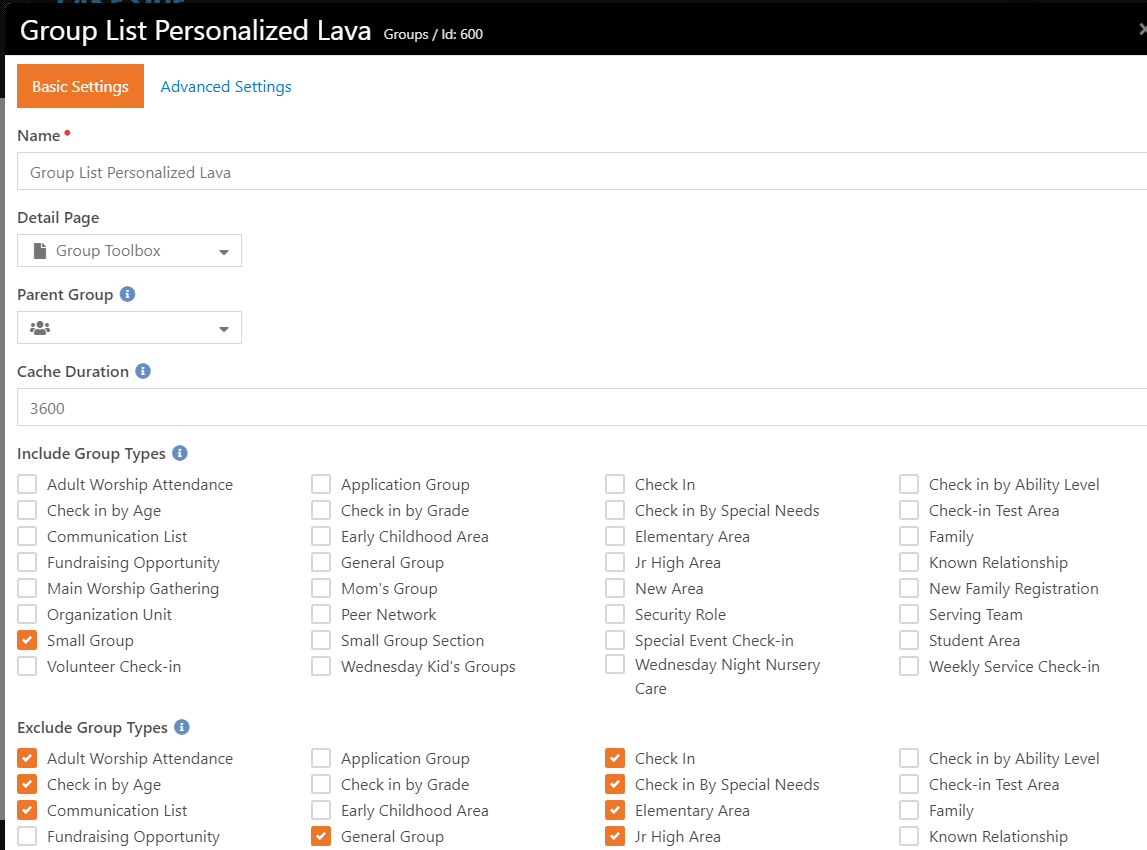Click the Exclude Group Types info icon

tap(182, 727)
